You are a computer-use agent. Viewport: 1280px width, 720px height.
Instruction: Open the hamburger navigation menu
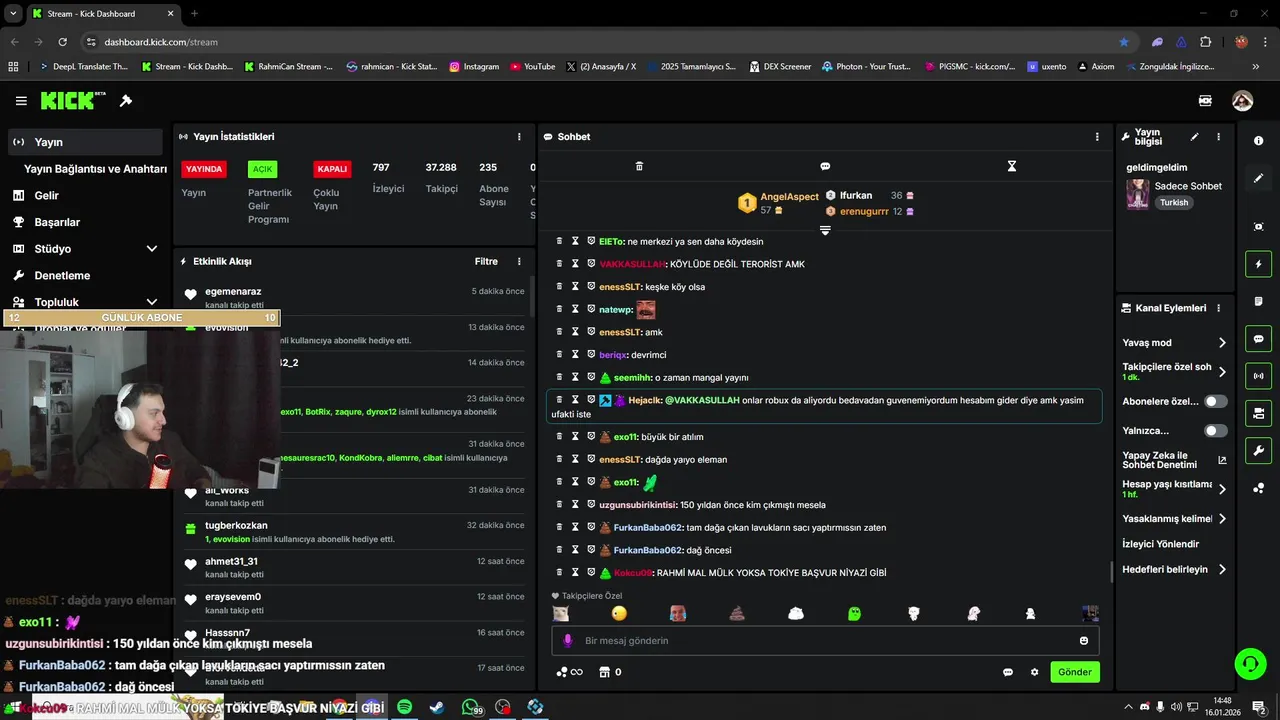click(21, 101)
